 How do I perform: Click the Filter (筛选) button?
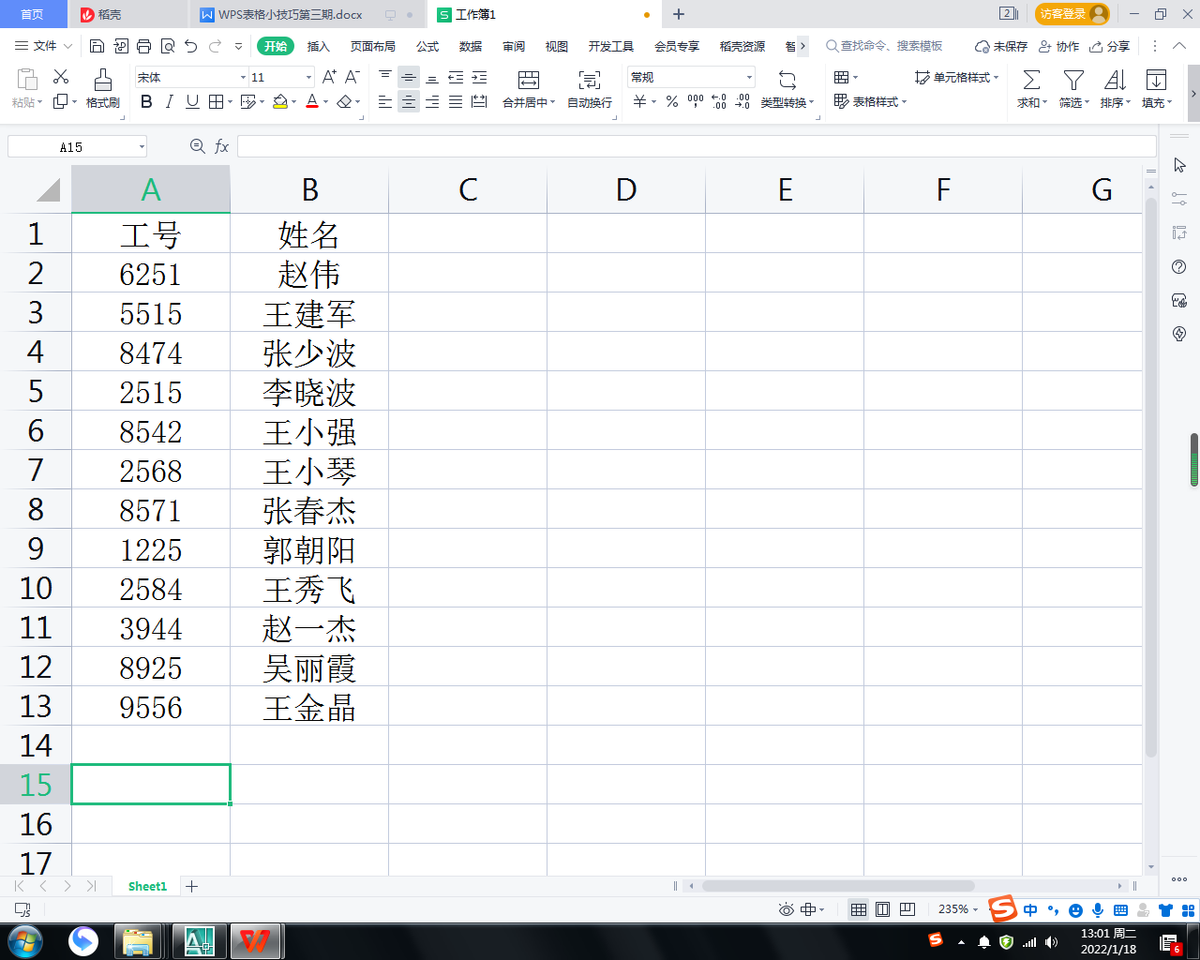click(x=1073, y=89)
